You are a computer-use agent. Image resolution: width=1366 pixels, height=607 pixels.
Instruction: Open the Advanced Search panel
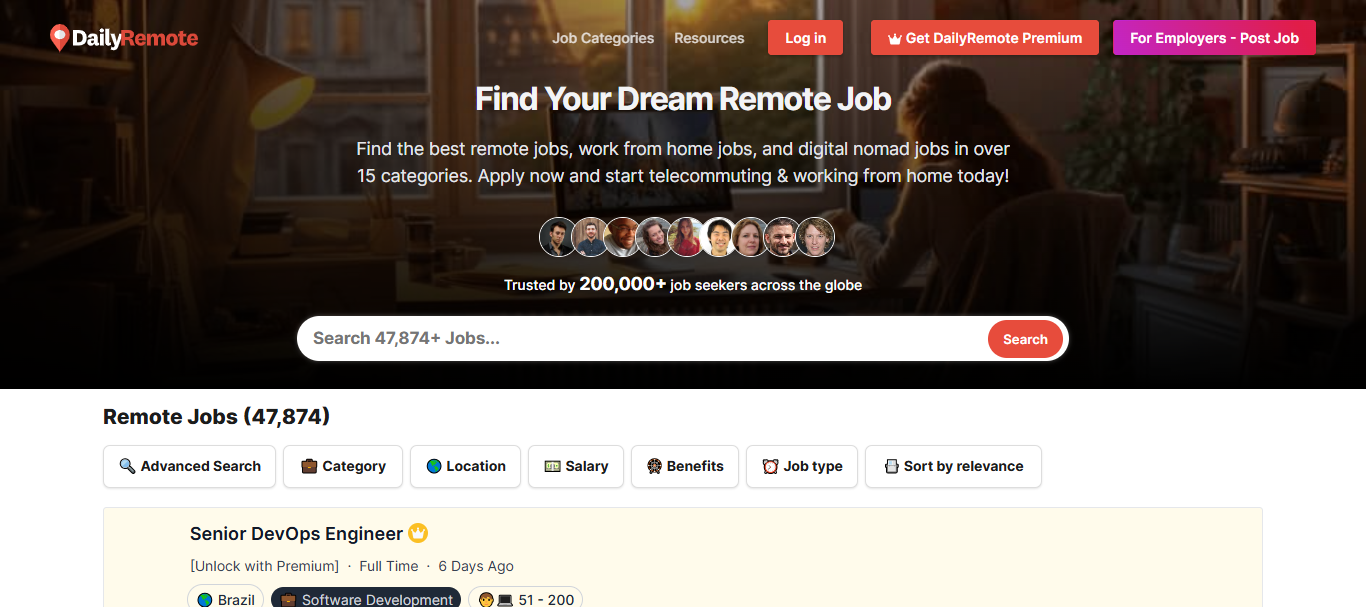pos(189,466)
